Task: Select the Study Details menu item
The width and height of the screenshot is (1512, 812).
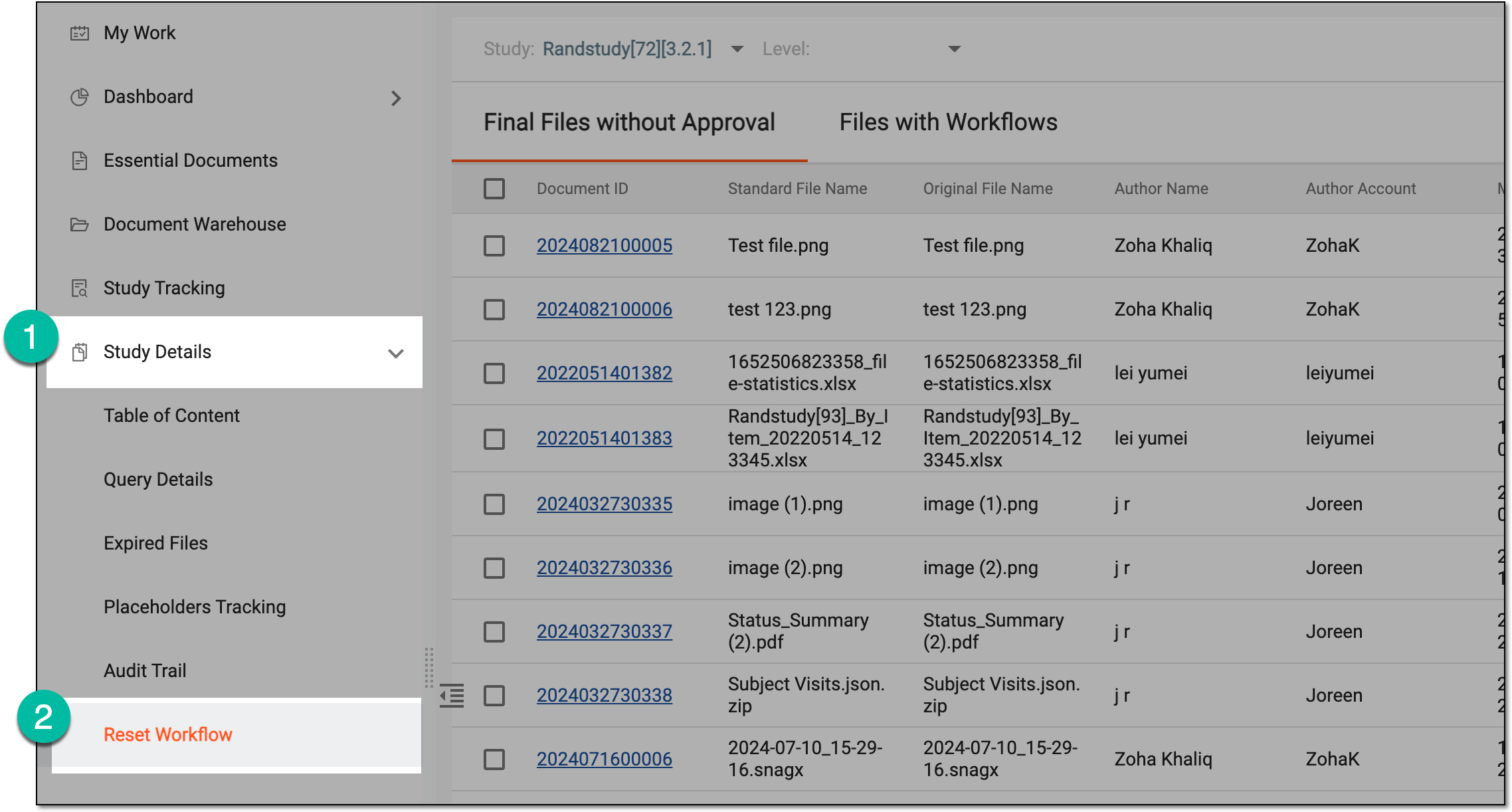Action: coord(235,352)
